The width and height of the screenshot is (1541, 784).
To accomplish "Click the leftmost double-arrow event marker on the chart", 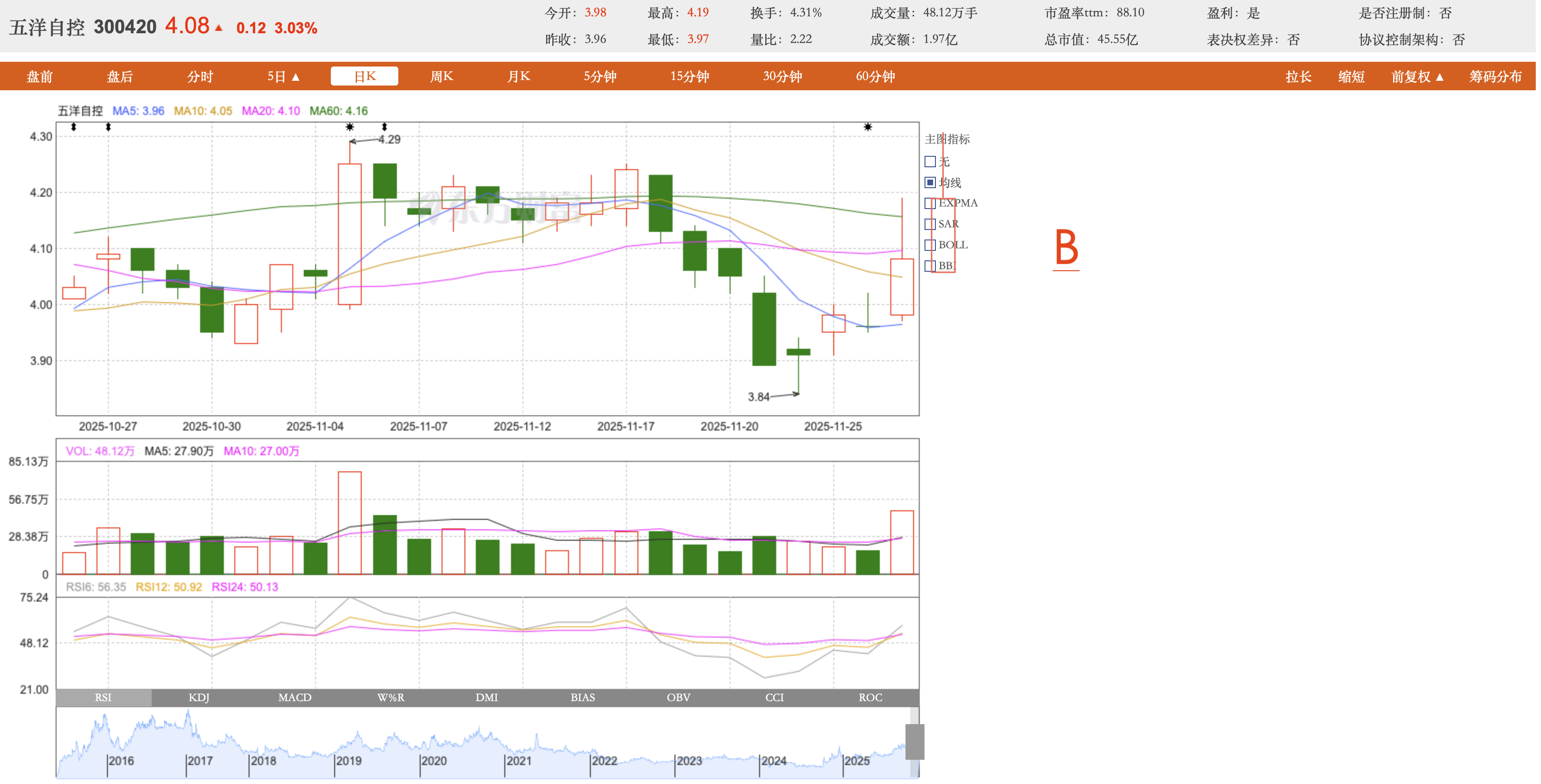I will pyautogui.click(x=74, y=127).
